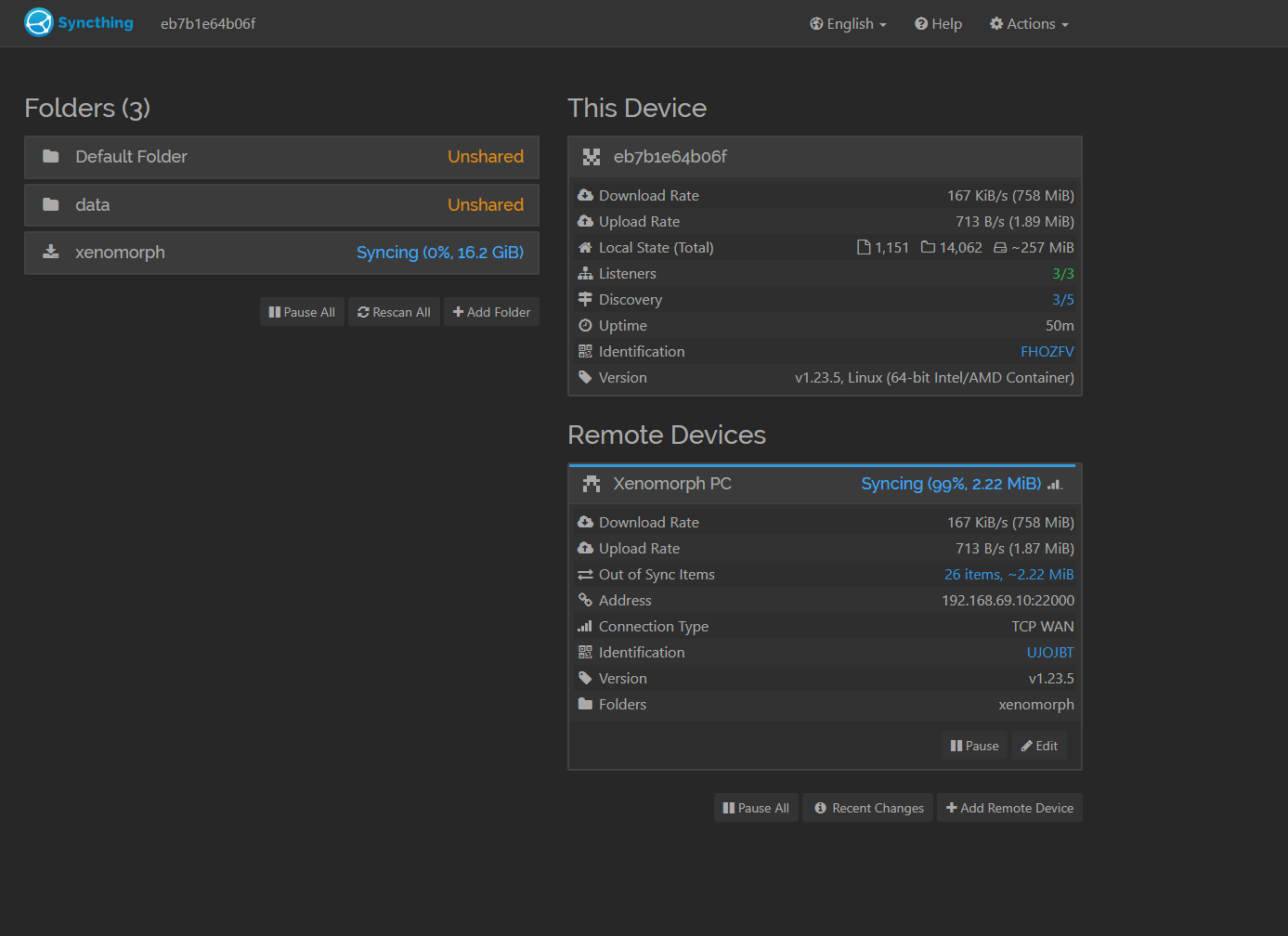Click the Syncthing logo icon
Image resolution: width=1288 pixels, height=936 pixels.
(39, 22)
